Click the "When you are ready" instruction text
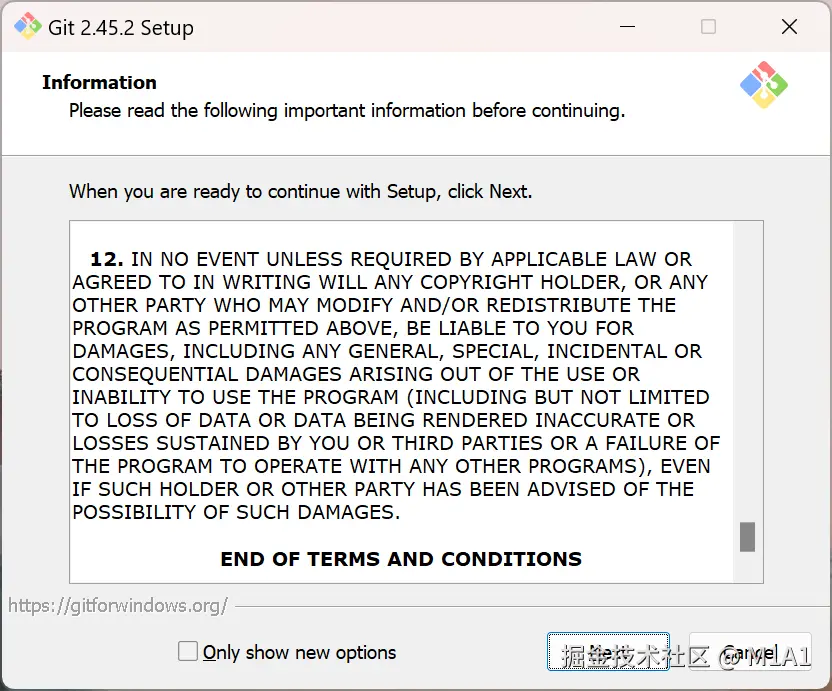Viewport: 832px width, 691px height. click(x=300, y=191)
